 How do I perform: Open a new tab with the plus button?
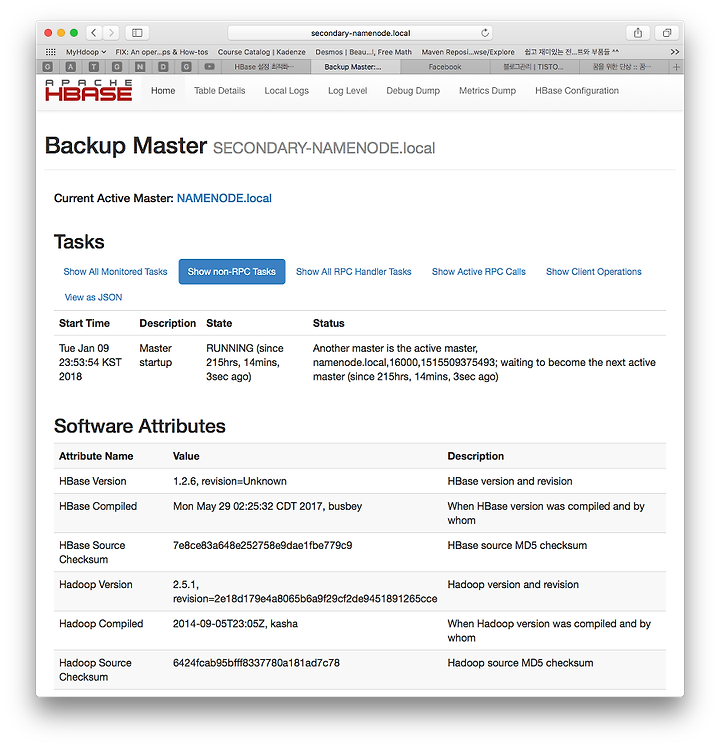coord(676,67)
